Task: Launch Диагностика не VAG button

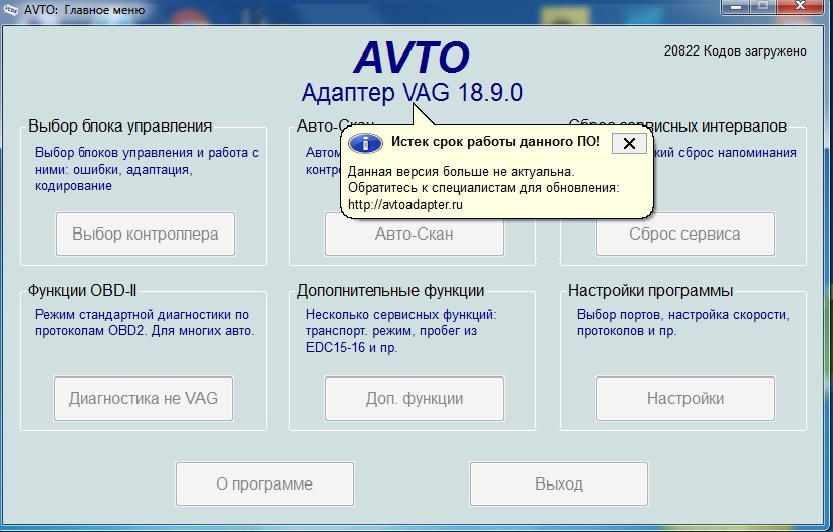Action: pos(143,399)
